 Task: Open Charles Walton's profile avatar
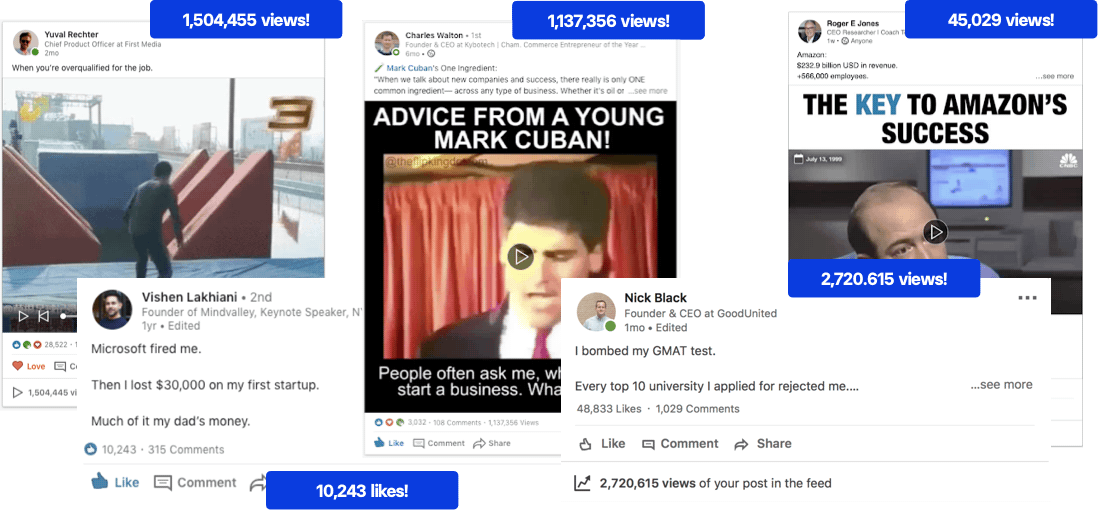tap(387, 43)
